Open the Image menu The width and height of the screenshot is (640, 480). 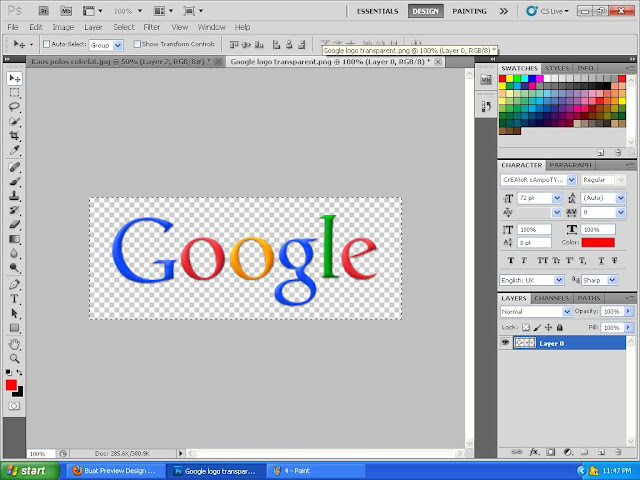[63, 27]
